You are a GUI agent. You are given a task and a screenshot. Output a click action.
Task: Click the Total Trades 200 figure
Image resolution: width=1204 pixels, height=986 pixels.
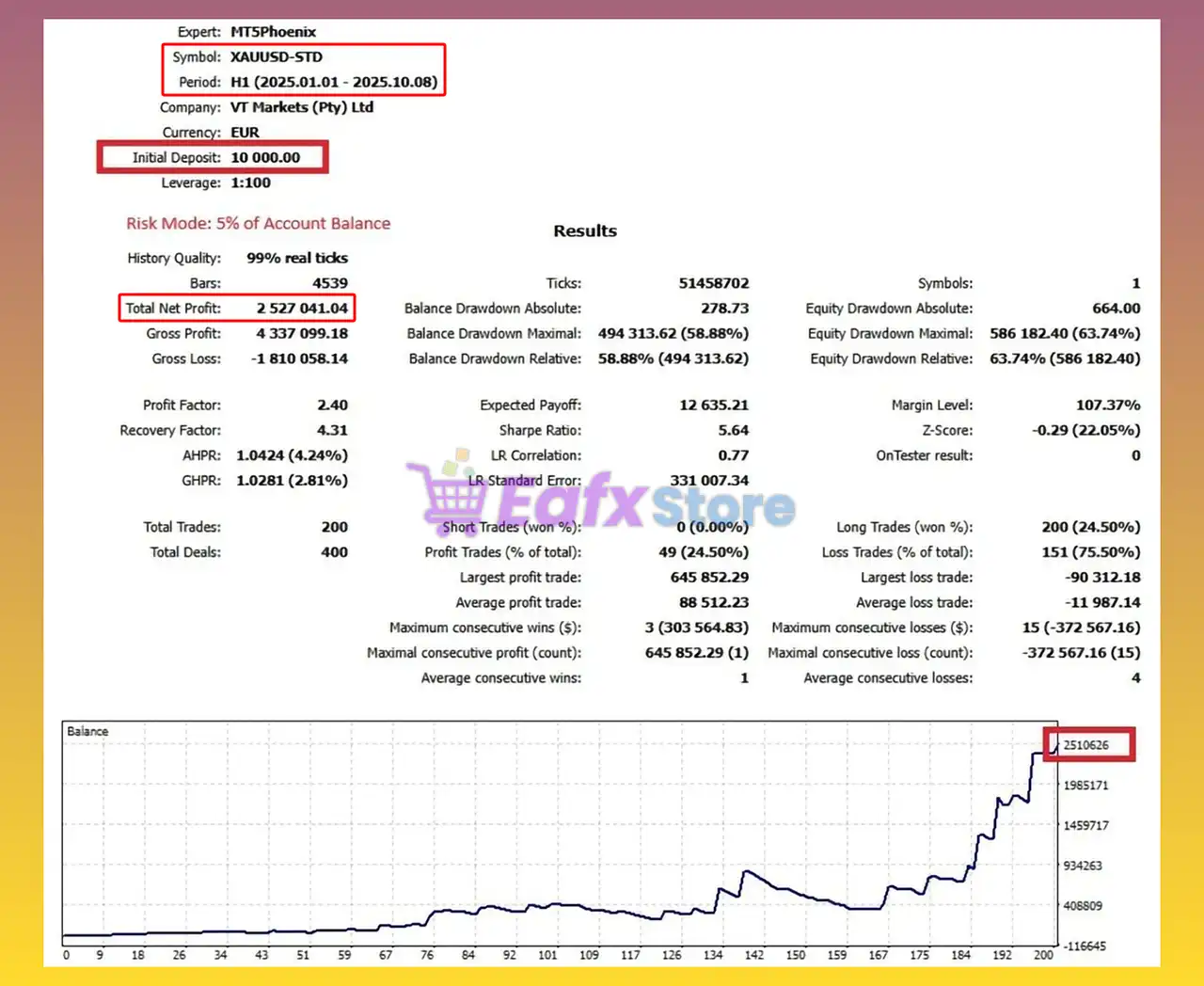pyautogui.click(x=334, y=527)
